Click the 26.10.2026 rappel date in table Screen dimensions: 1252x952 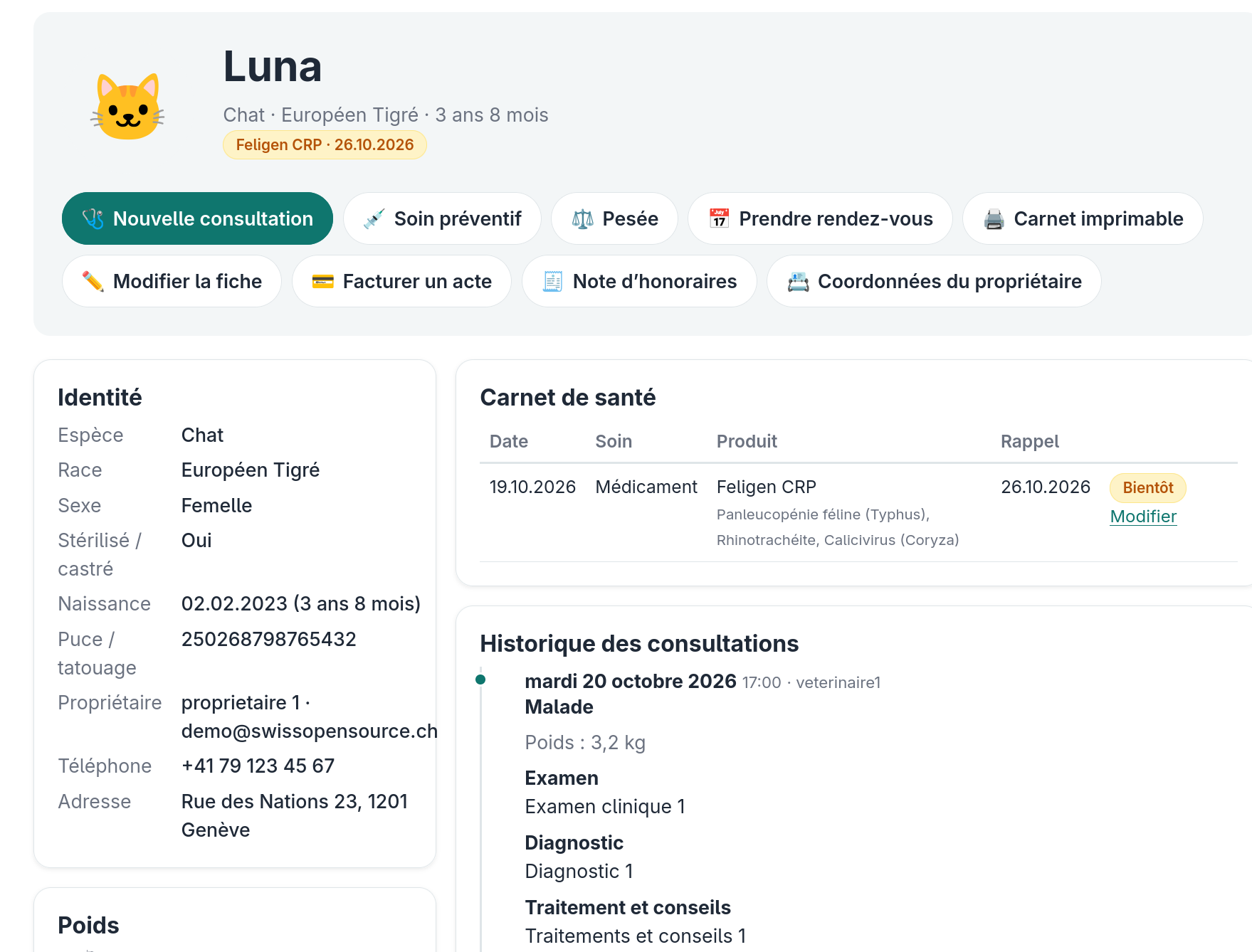[x=1046, y=487]
